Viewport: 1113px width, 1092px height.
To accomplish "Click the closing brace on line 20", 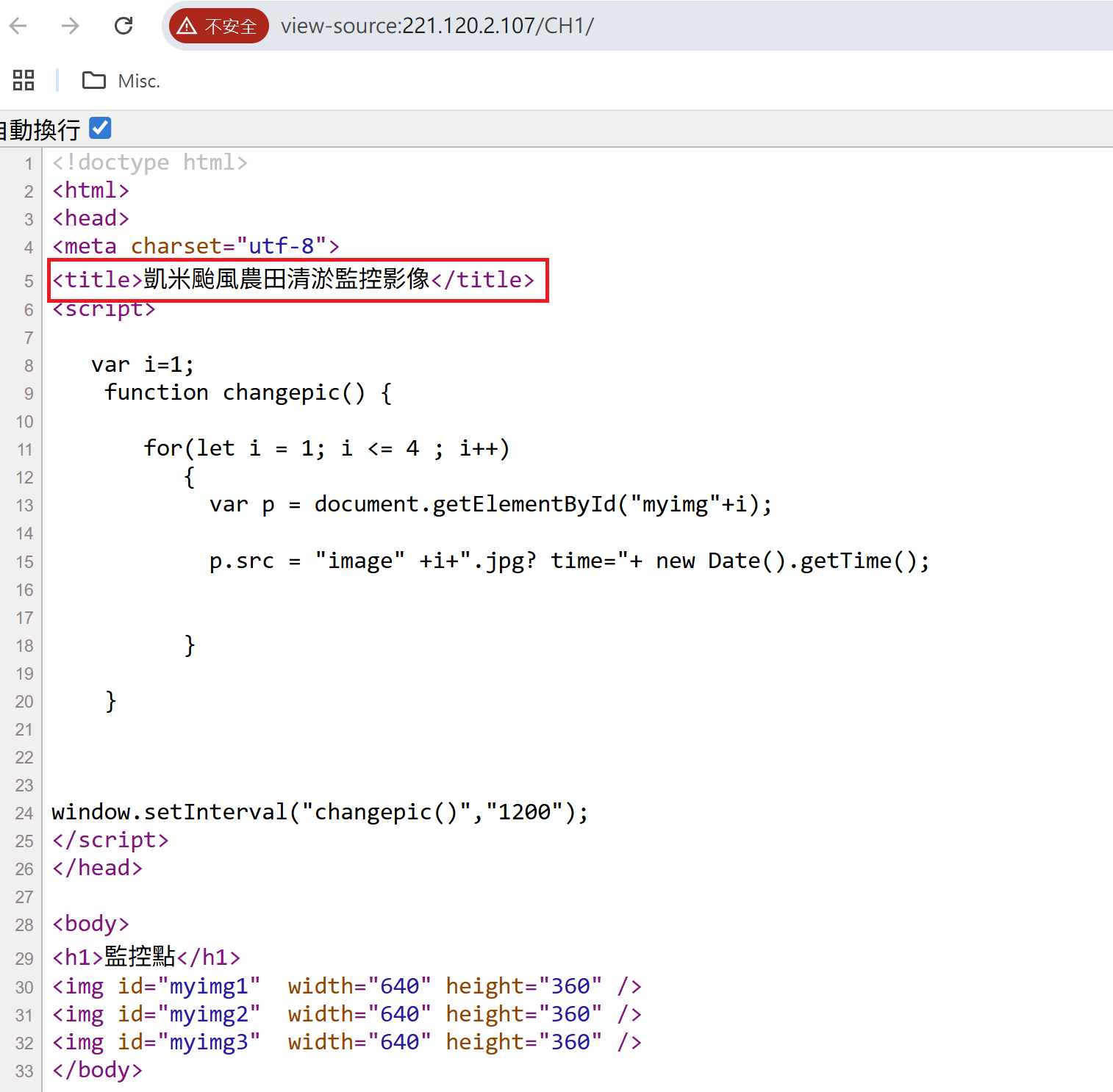I will click(x=111, y=701).
